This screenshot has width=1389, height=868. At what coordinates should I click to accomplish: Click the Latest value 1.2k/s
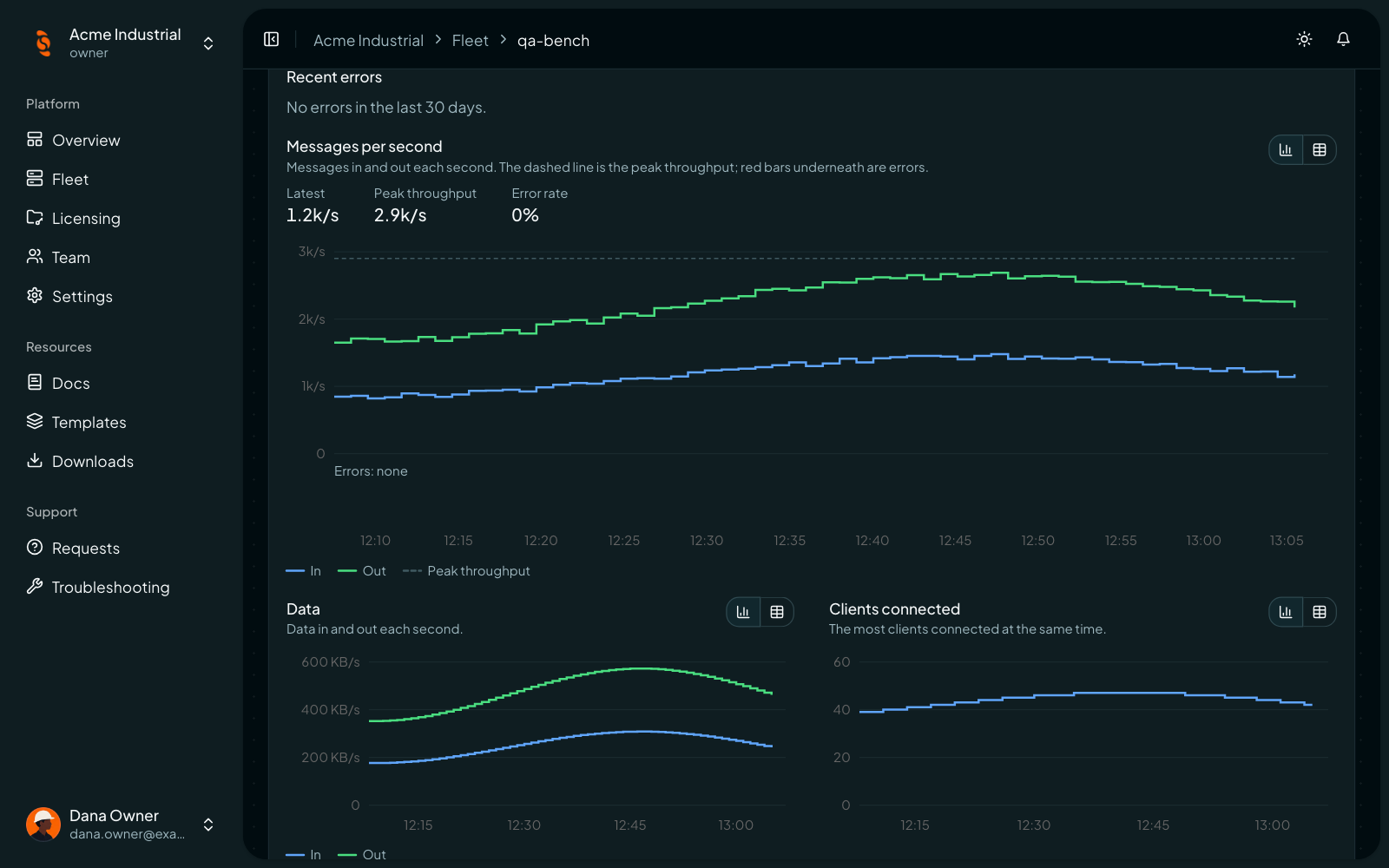313,215
